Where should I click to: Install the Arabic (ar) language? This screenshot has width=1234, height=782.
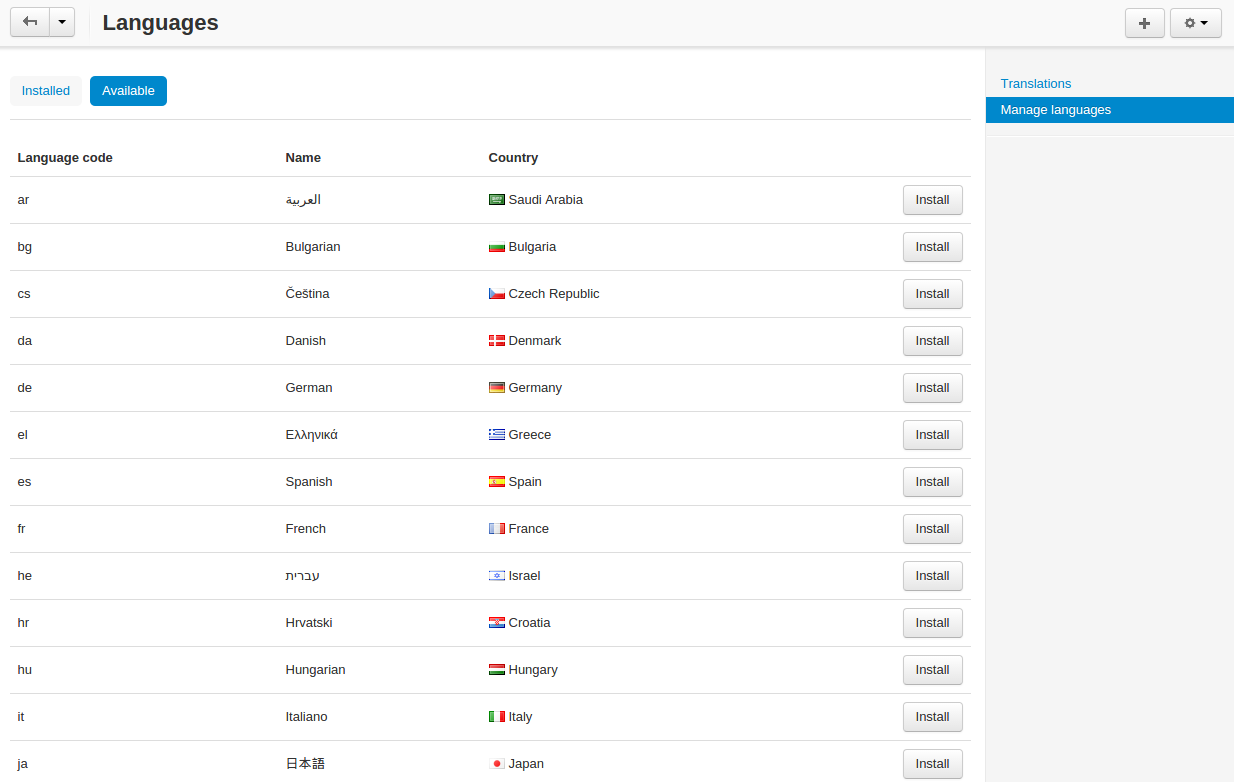click(933, 200)
